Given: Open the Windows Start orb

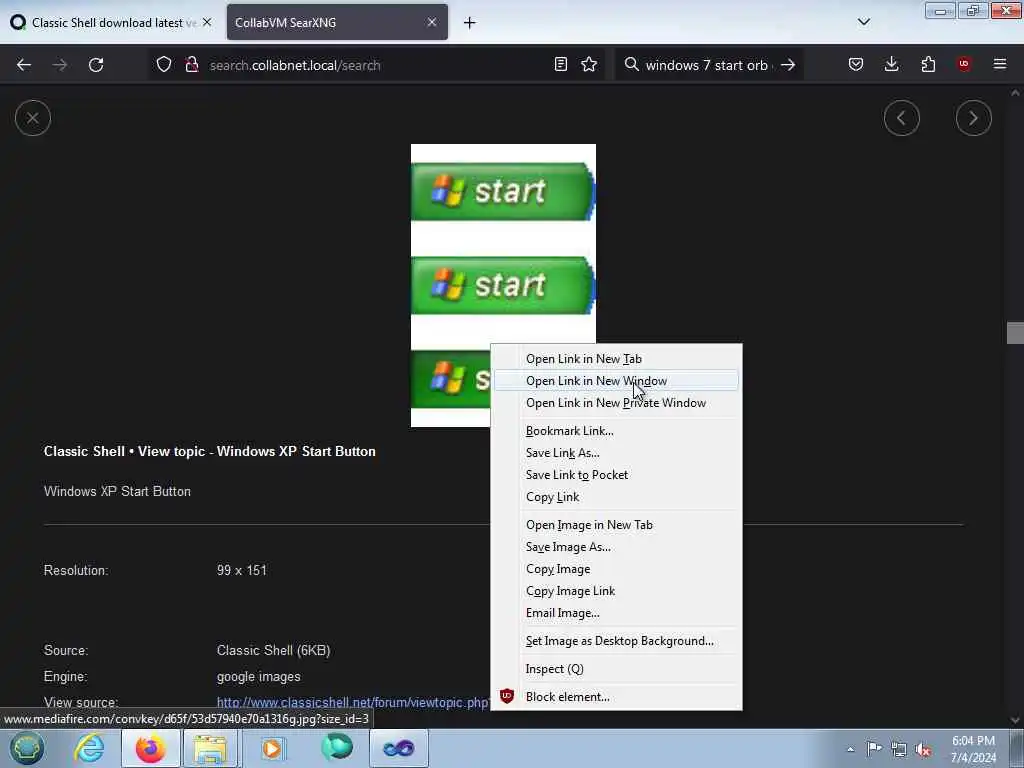Looking at the screenshot, I should [26, 748].
